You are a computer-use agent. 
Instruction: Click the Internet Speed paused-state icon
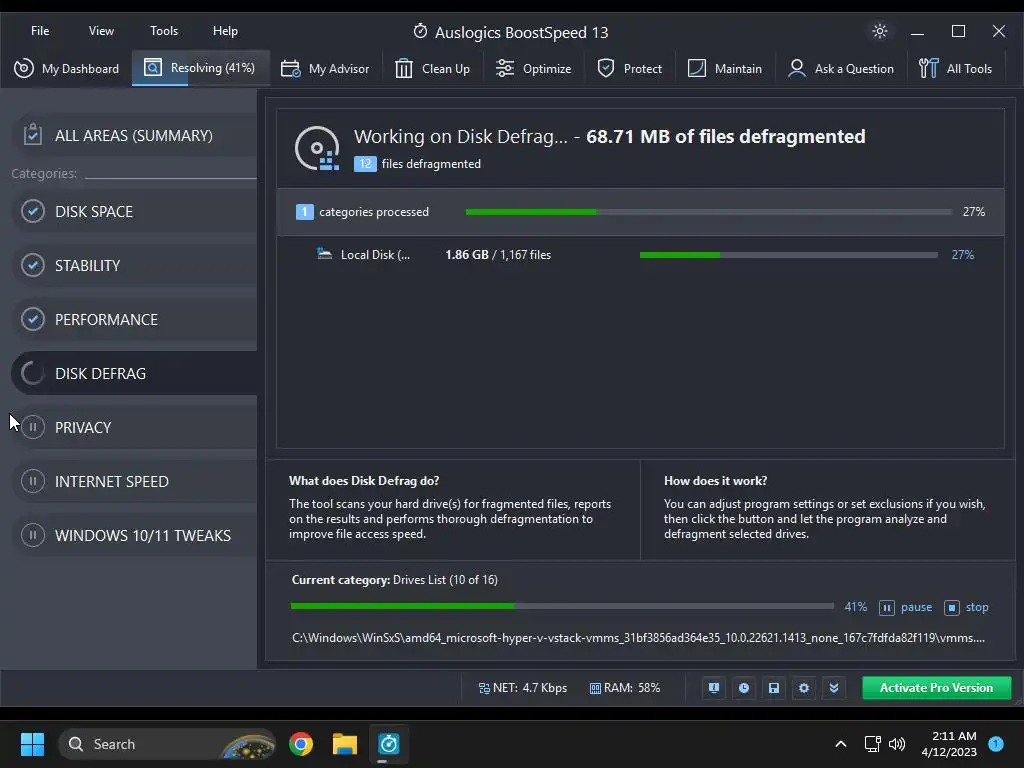click(x=33, y=481)
